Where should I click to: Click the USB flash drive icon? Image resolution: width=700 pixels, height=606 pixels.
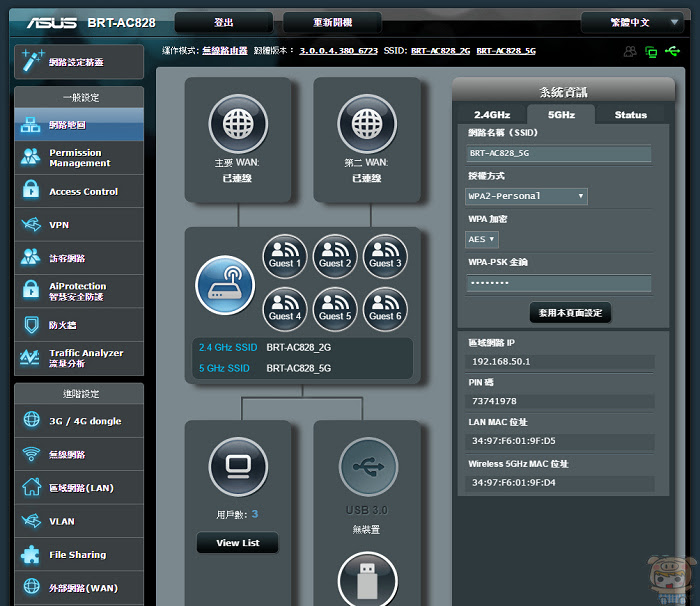click(x=367, y=581)
